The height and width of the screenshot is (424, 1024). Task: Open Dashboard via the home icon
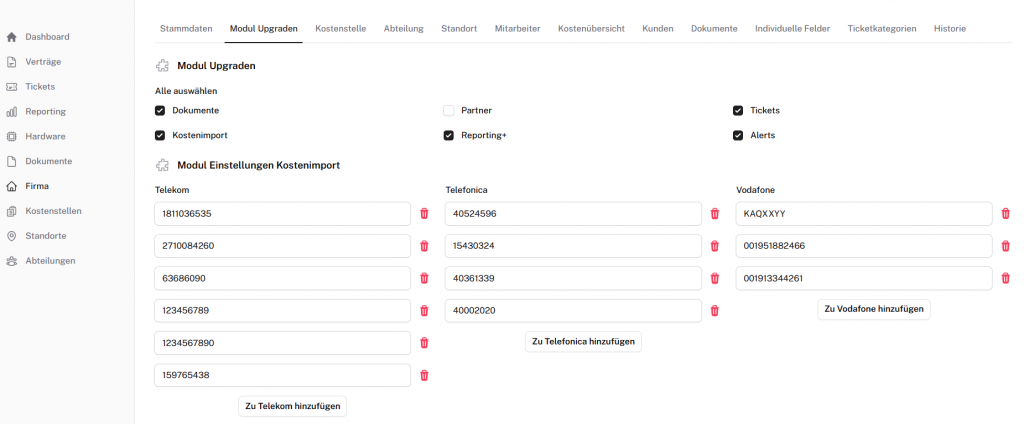pyautogui.click(x=12, y=37)
